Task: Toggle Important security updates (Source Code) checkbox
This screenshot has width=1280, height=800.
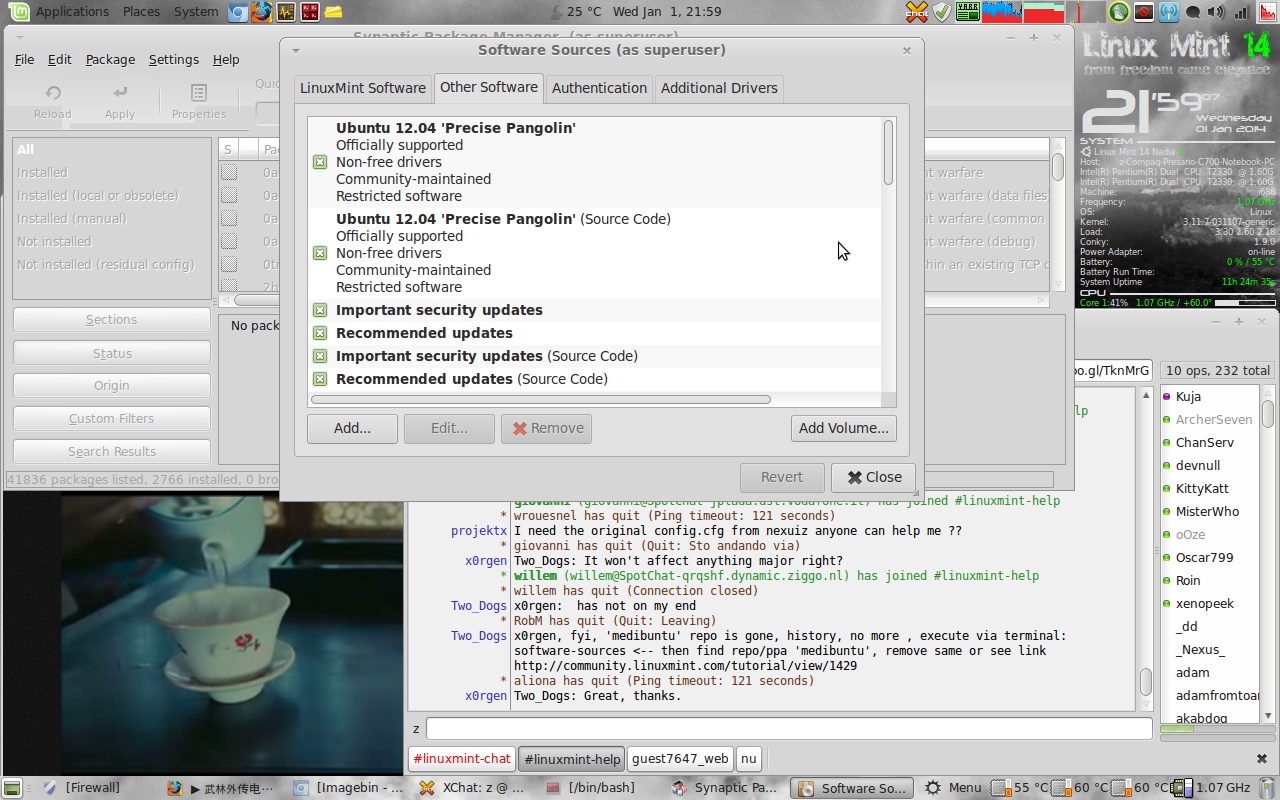Action: coord(320,356)
